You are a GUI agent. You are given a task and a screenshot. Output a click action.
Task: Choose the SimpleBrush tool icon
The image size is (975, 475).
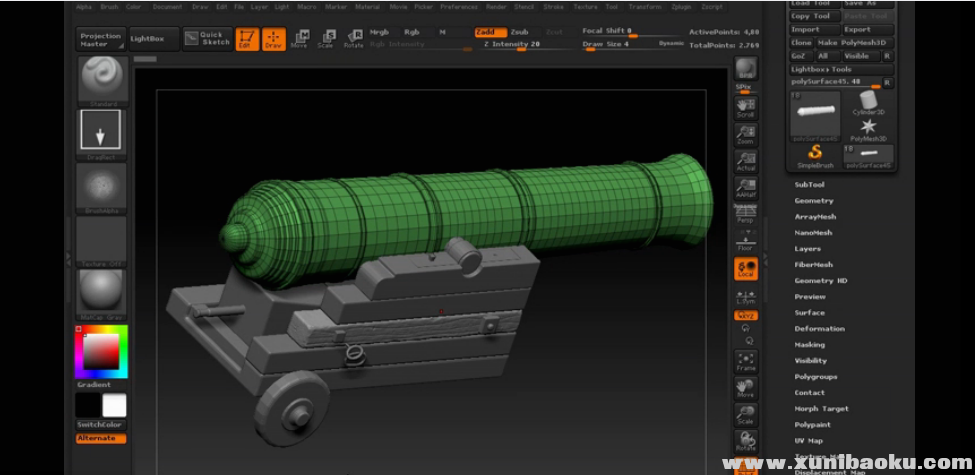coord(815,154)
